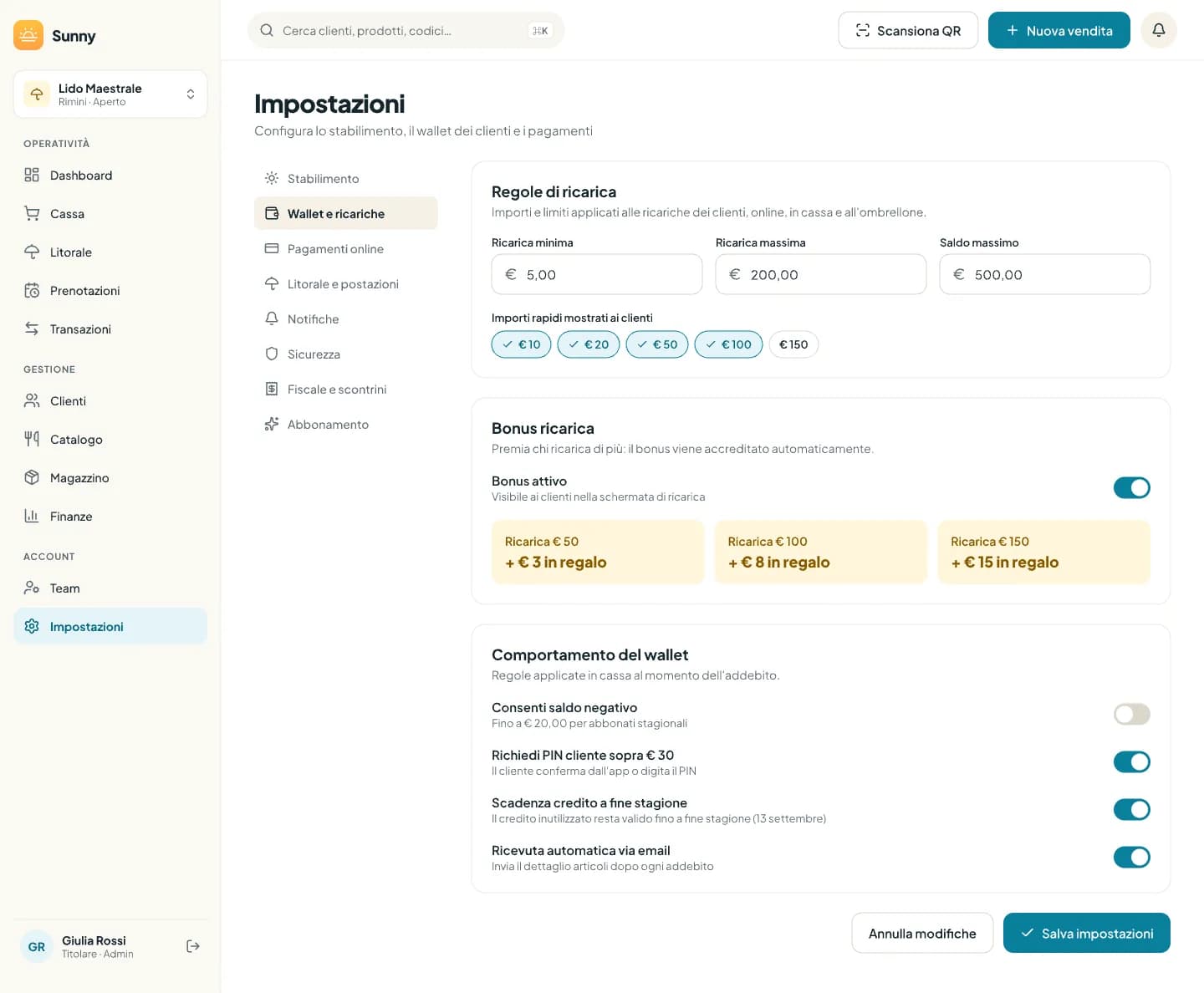
Task: Click the Impostazioni gear icon in sidebar
Action: click(x=32, y=626)
